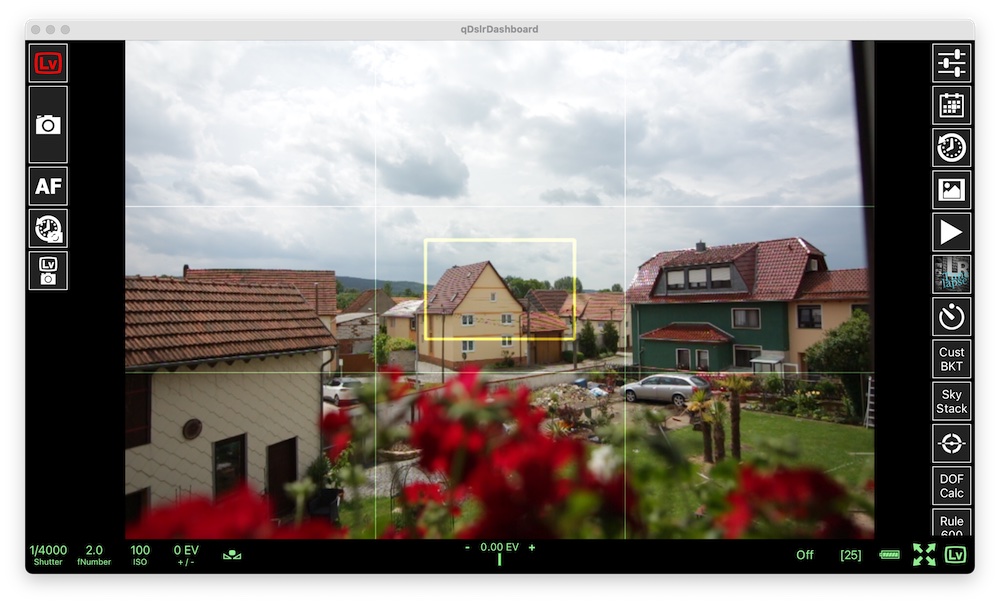This screenshot has width=1000, height=605.
Task: Select the Lv capture icon below the timelapse clock
Action: tap(47, 270)
